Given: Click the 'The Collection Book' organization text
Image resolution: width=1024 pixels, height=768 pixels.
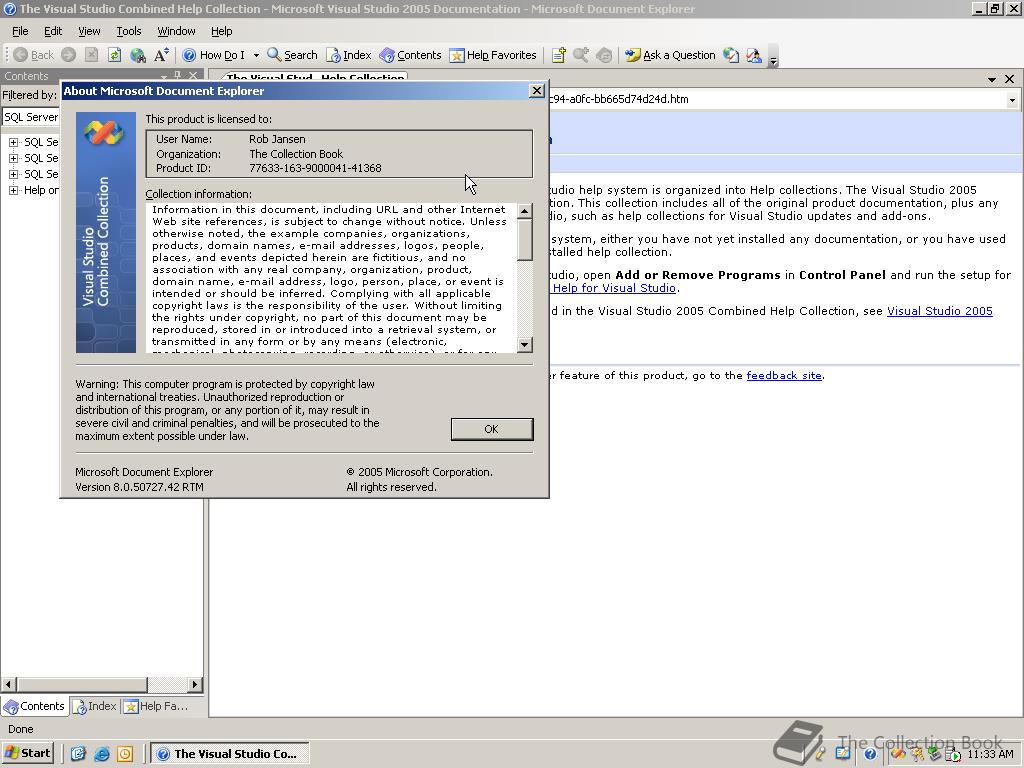Looking at the screenshot, I should 296,154.
